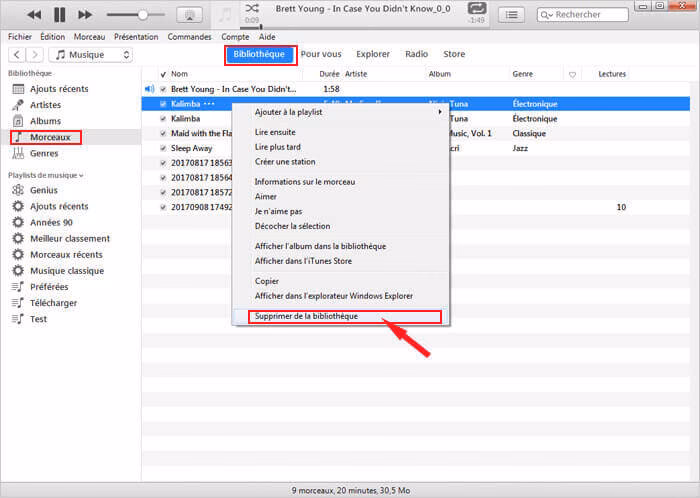Screen dimensions: 700x498
Task: Sort by the Artiste column header
Action: point(356,74)
